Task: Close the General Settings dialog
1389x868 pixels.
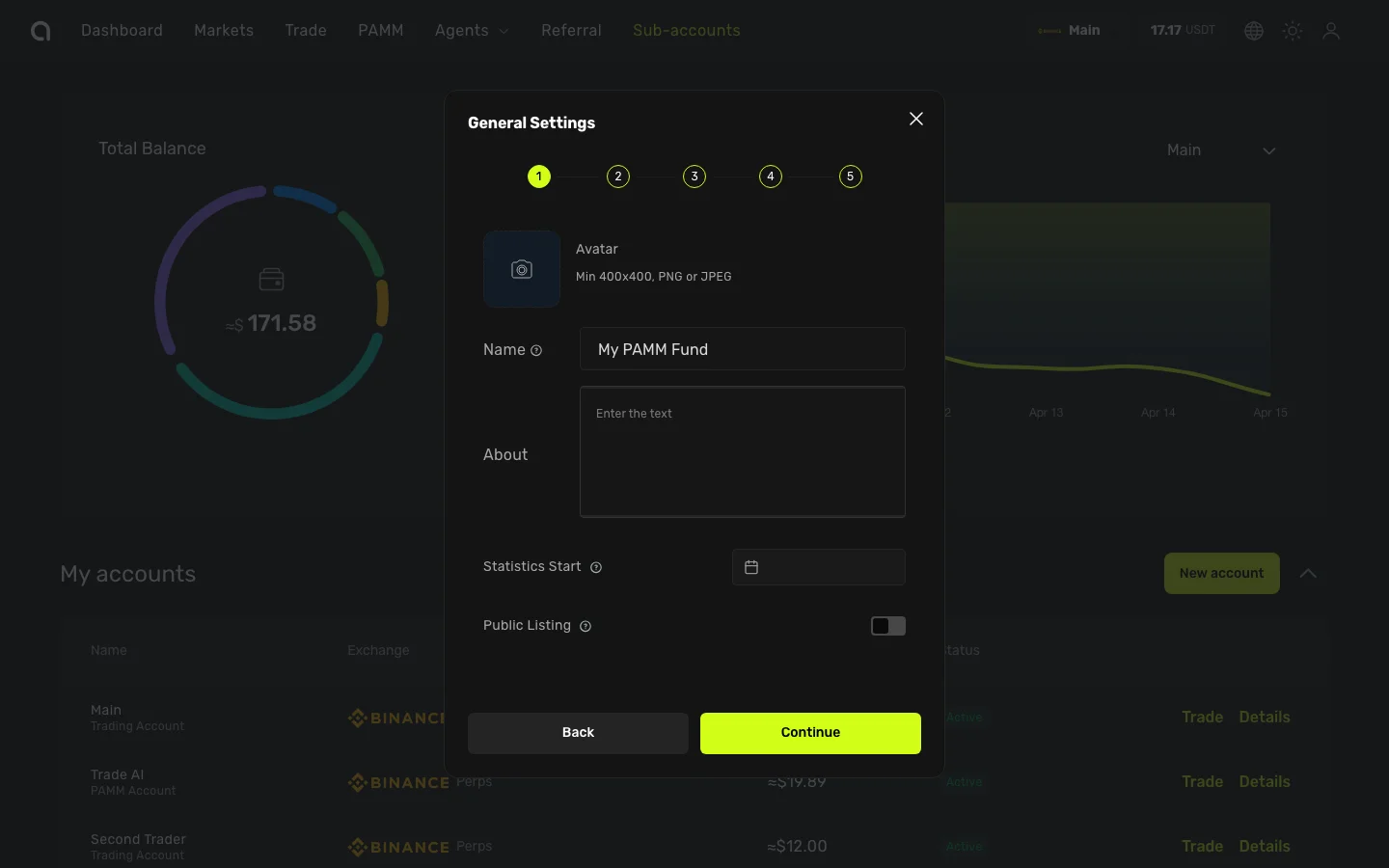Action: pyautogui.click(x=916, y=119)
